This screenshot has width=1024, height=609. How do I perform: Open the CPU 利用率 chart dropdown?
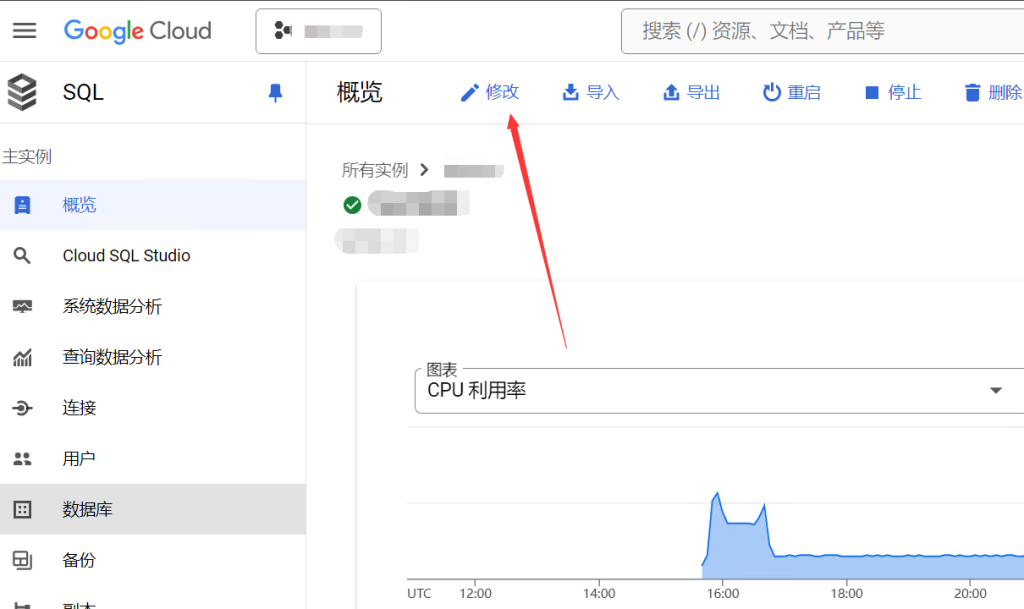pyautogui.click(x=719, y=390)
